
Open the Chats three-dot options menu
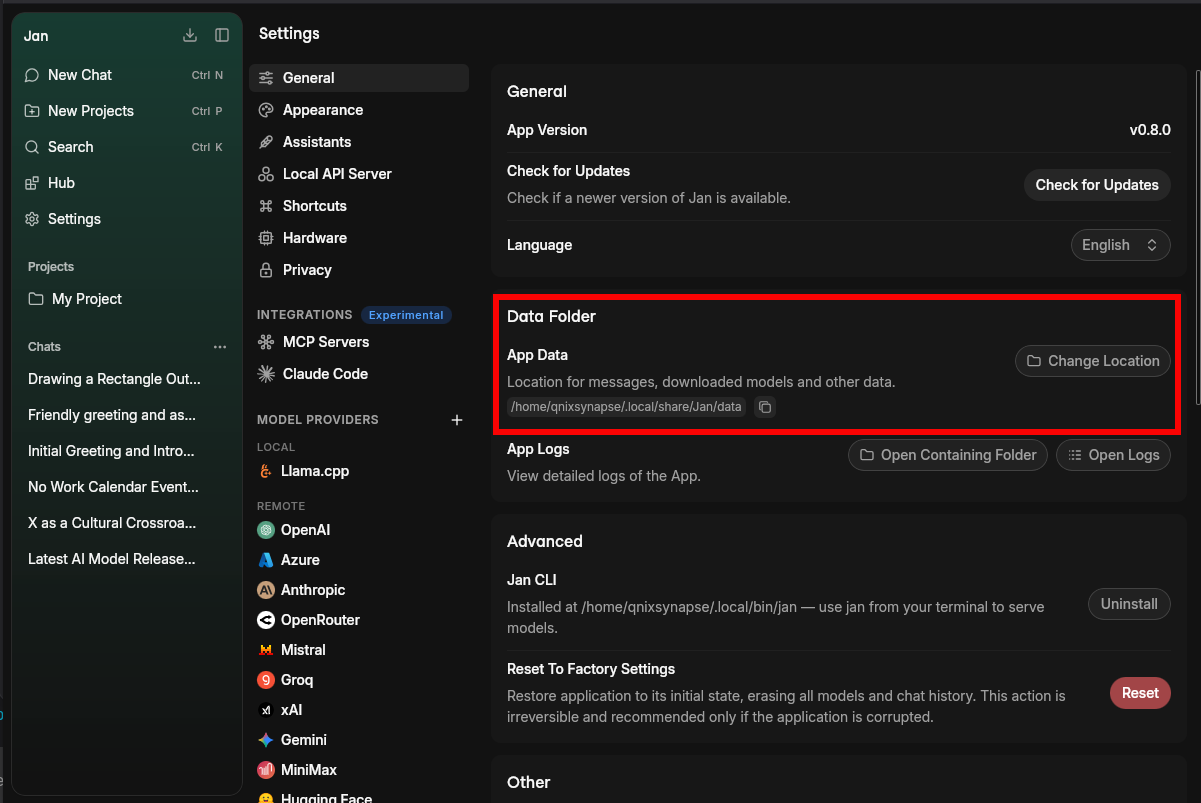220,347
